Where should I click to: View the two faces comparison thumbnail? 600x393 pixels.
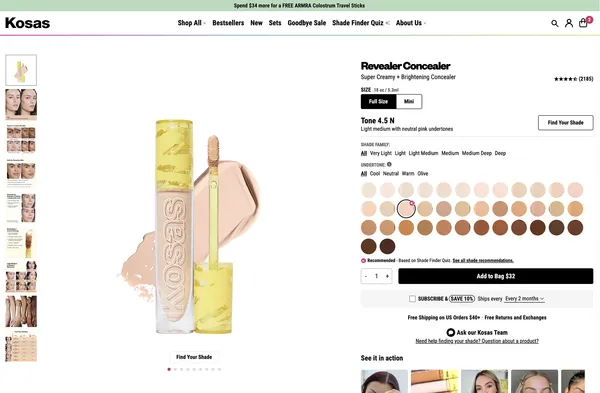pyautogui.click(x=21, y=104)
